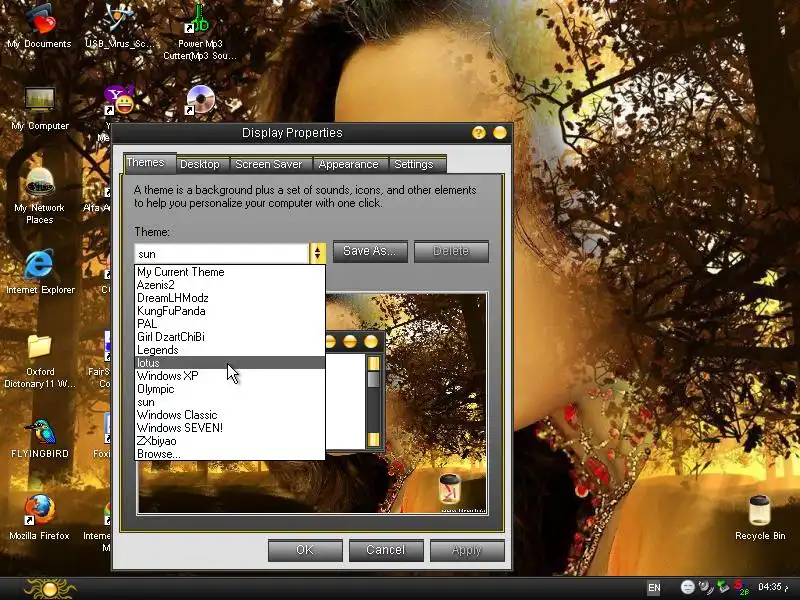
Task: Launch the Yahoo Messenger desktop icon
Action: pos(118,101)
